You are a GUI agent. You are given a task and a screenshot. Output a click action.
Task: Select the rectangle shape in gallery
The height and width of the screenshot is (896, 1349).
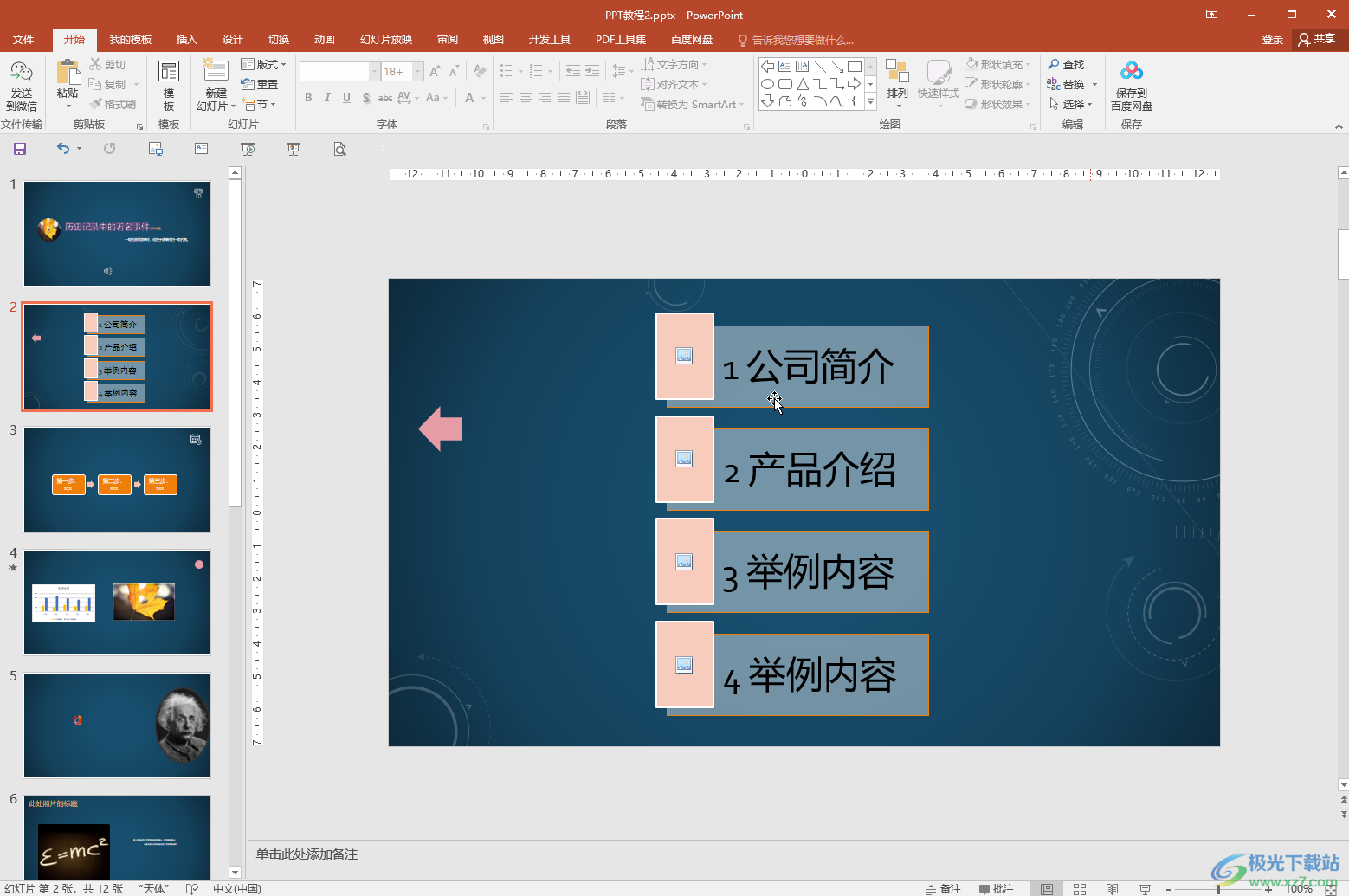point(855,66)
